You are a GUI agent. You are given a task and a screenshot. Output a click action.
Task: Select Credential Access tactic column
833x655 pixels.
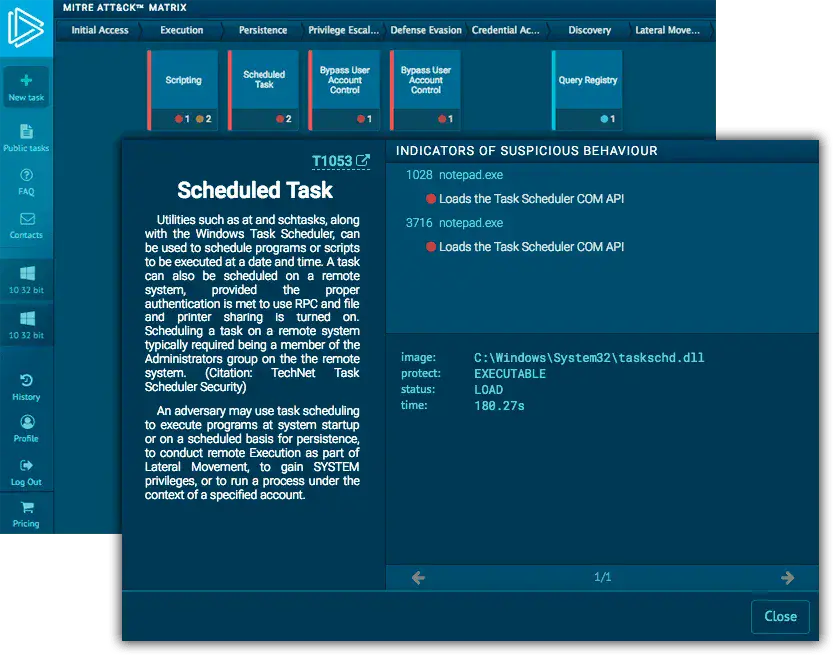[x=506, y=30]
